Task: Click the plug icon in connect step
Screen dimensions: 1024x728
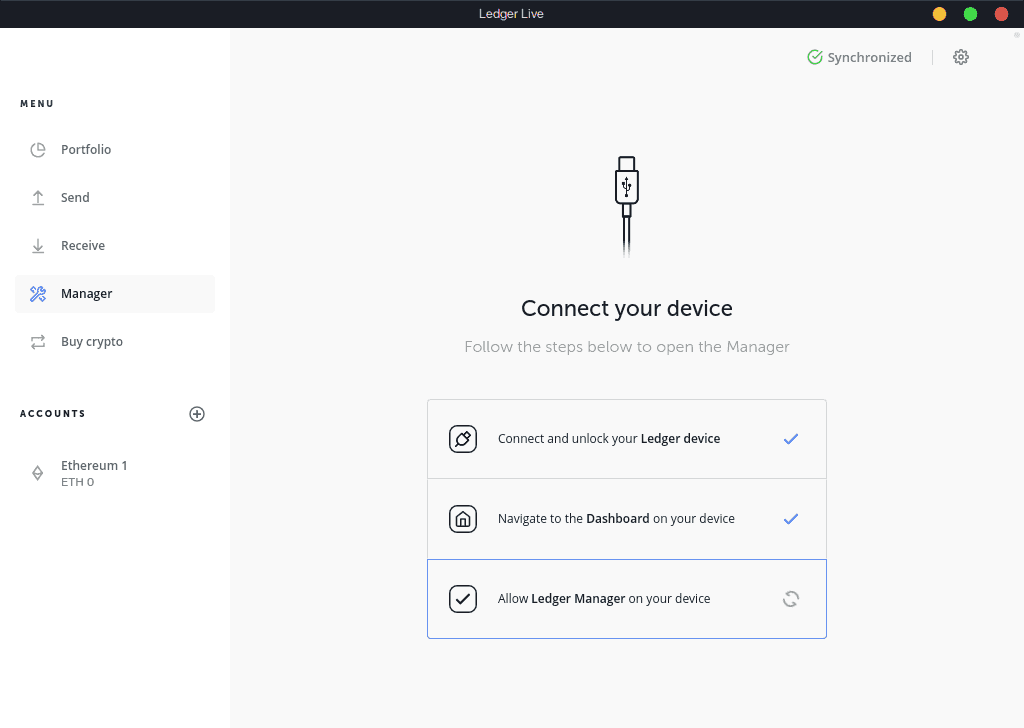Action: [x=462, y=439]
